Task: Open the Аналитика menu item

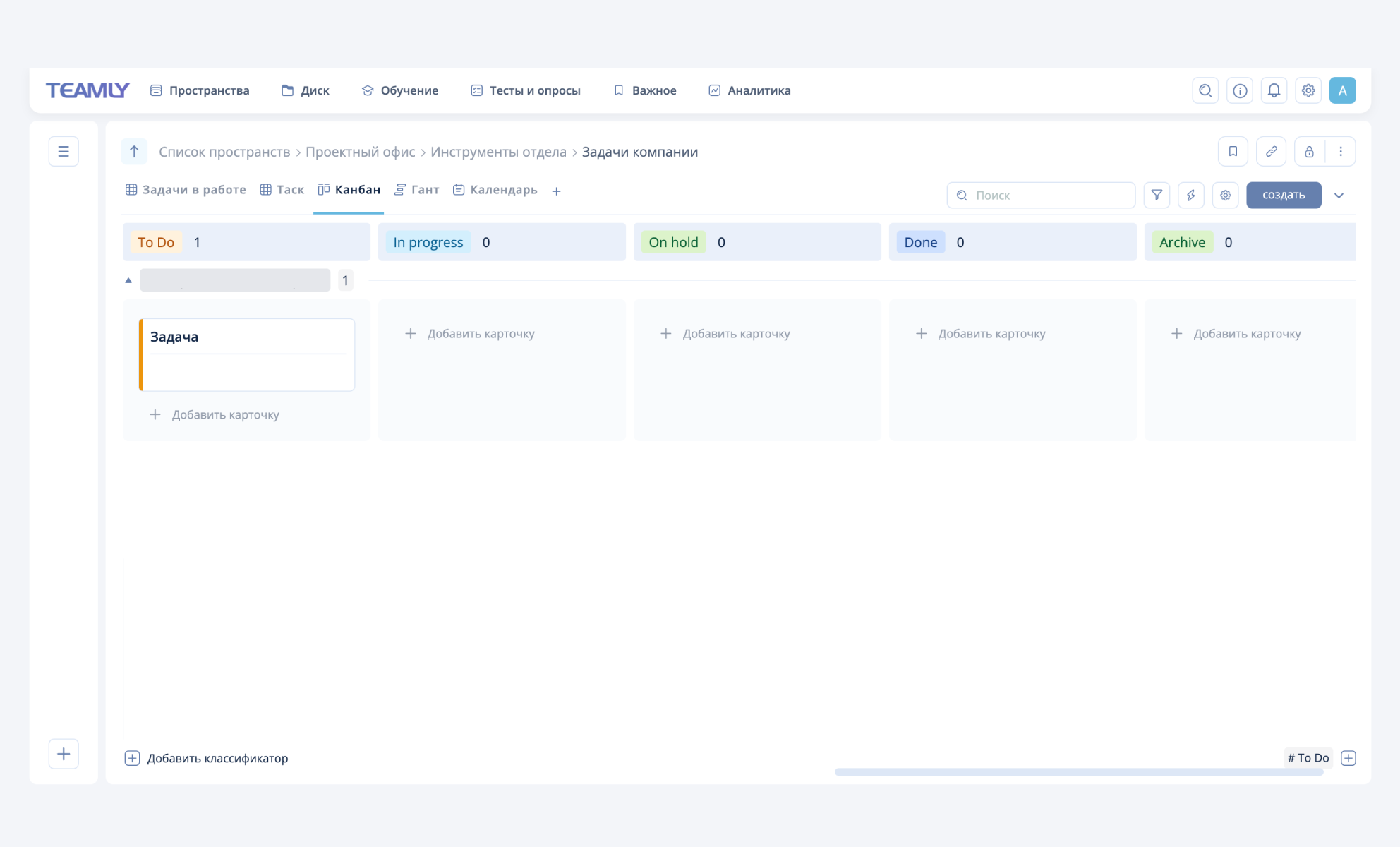Action: click(x=749, y=90)
